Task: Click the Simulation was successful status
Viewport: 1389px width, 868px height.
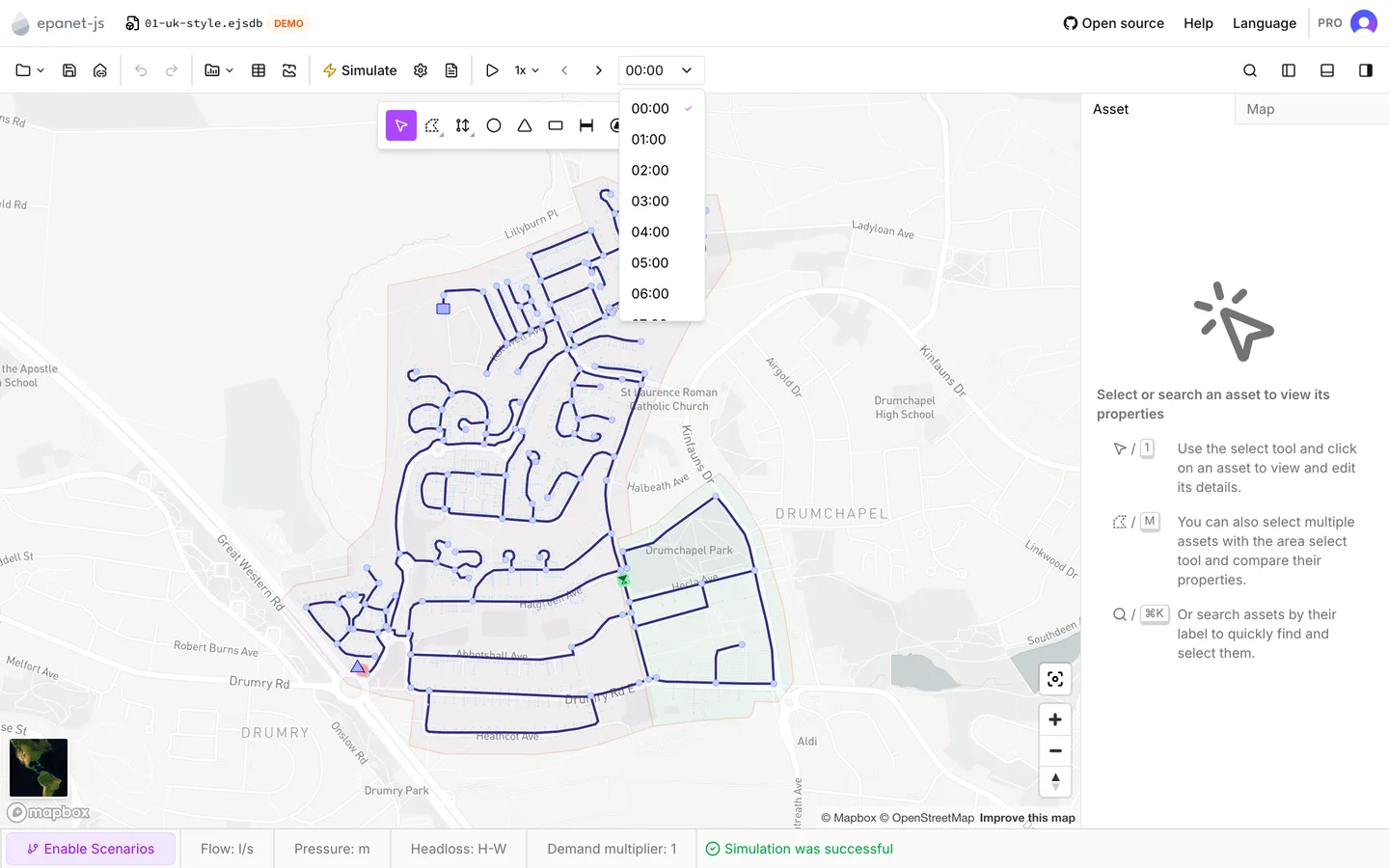Action: (800, 849)
